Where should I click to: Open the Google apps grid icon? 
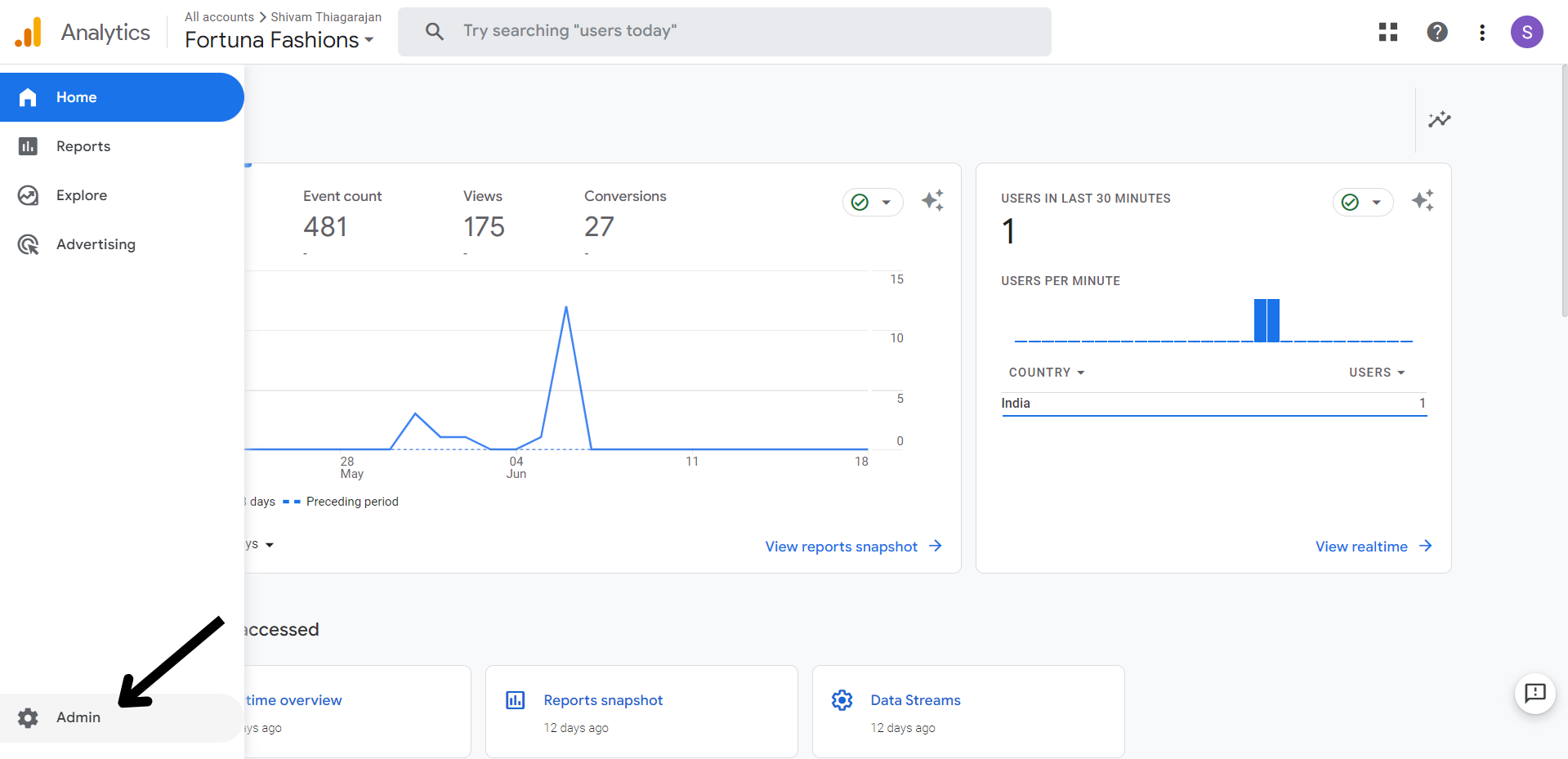[1387, 32]
